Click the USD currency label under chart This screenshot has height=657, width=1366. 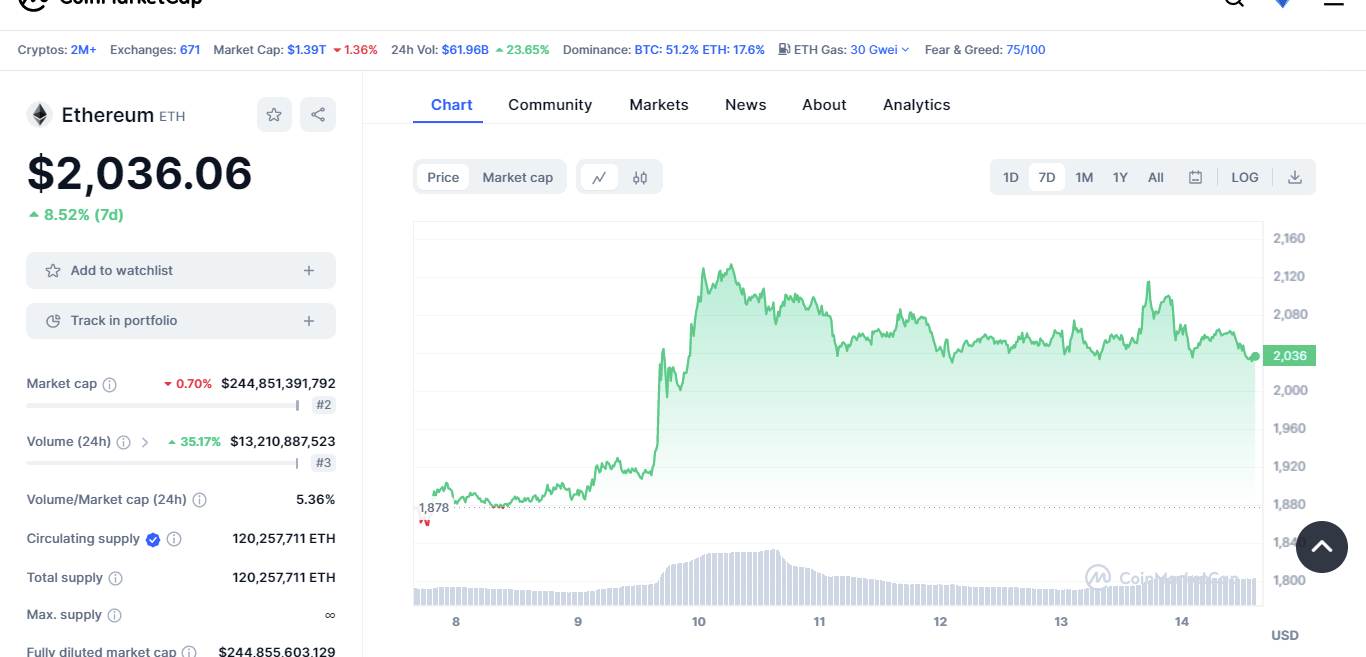[1285, 636]
